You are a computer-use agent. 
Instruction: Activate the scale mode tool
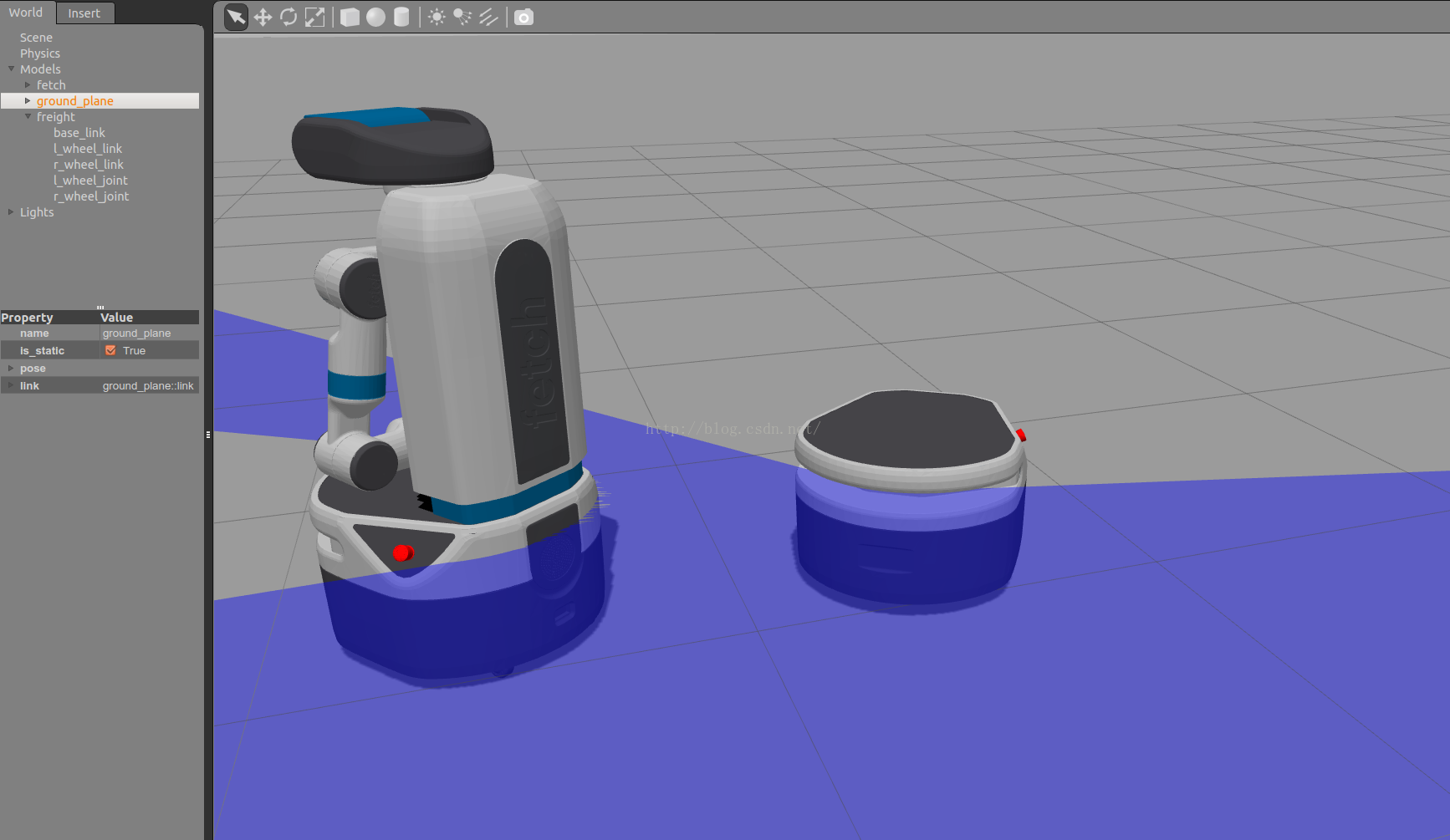coord(314,17)
